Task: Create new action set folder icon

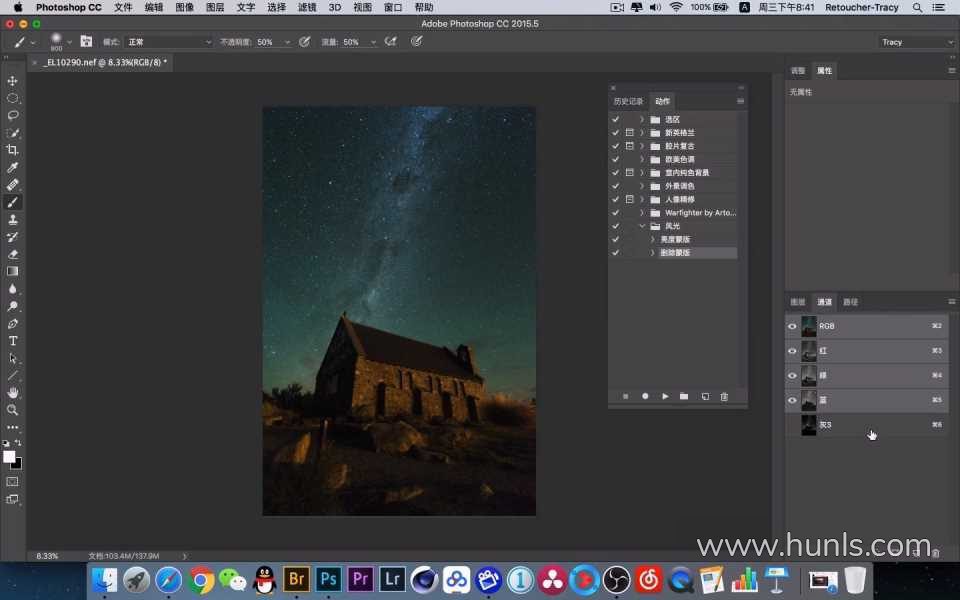Action: [684, 396]
